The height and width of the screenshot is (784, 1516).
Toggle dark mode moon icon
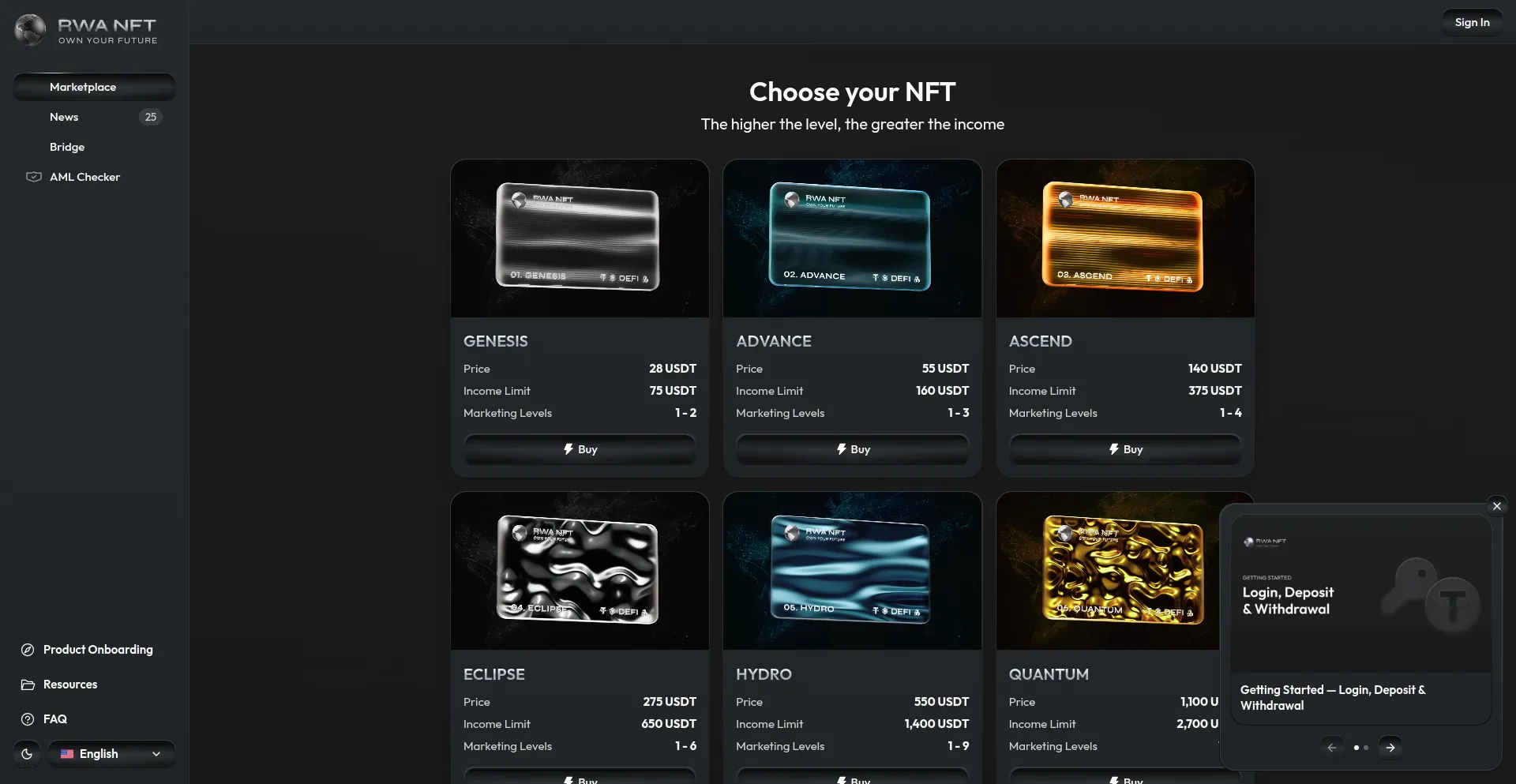tap(27, 754)
